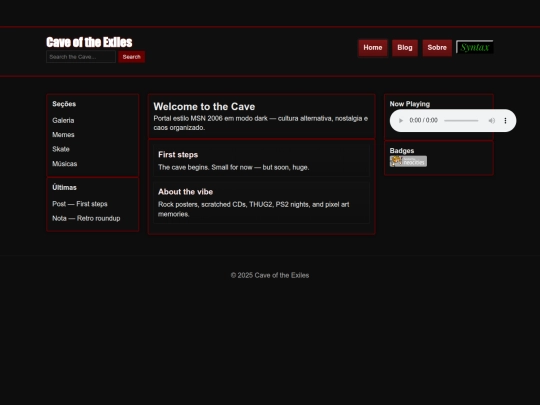
Task: Open the Músicas section
Action: pyautogui.click(x=64, y=164)
